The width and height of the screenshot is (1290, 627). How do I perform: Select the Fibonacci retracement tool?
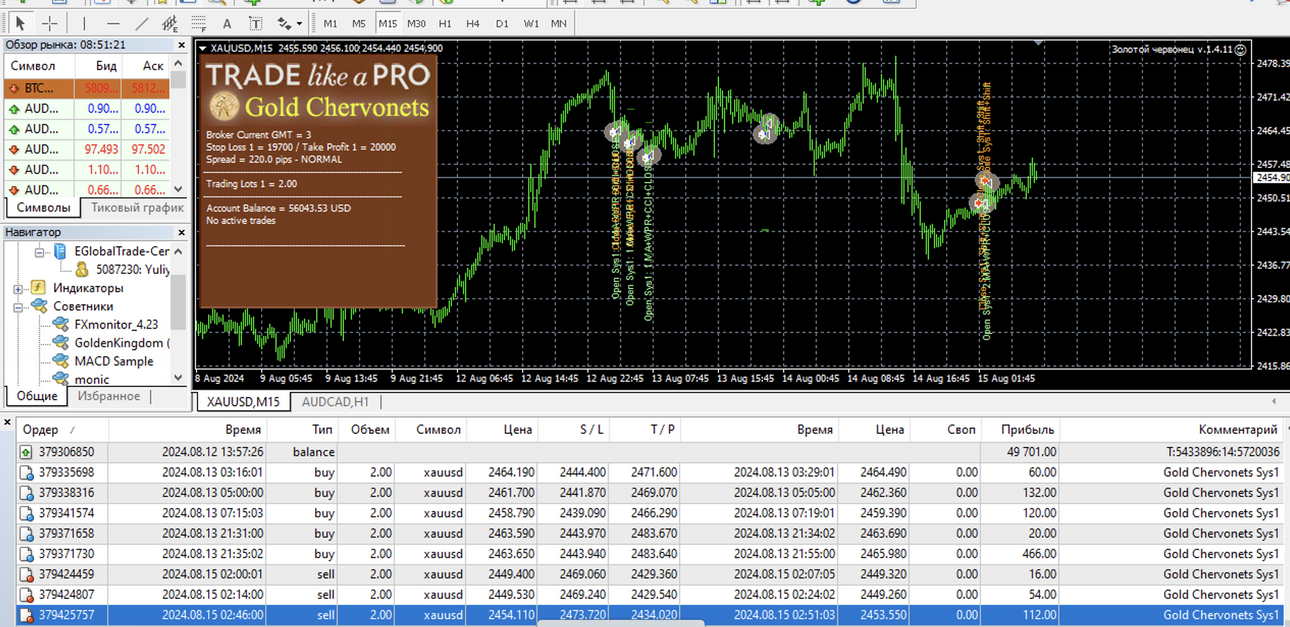coord(199,23)
